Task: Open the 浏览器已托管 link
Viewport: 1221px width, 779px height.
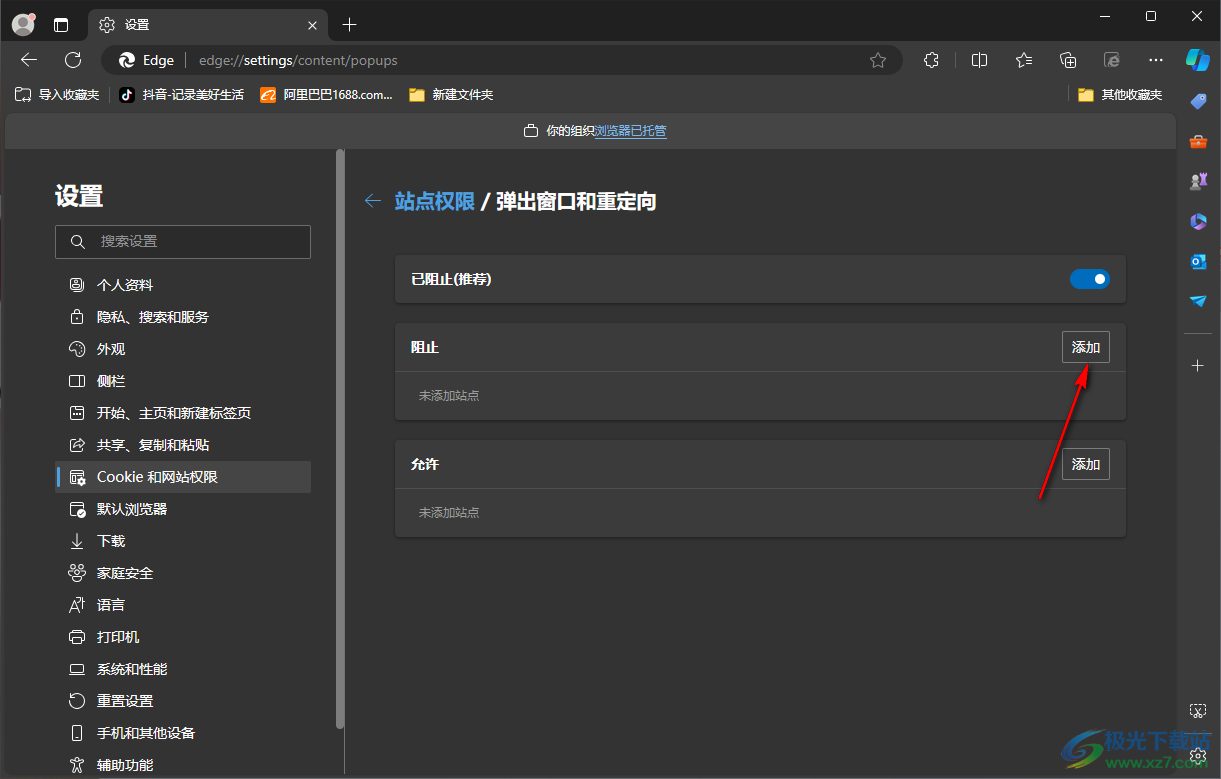Action: pyautogui.click(x=630, y=131)
